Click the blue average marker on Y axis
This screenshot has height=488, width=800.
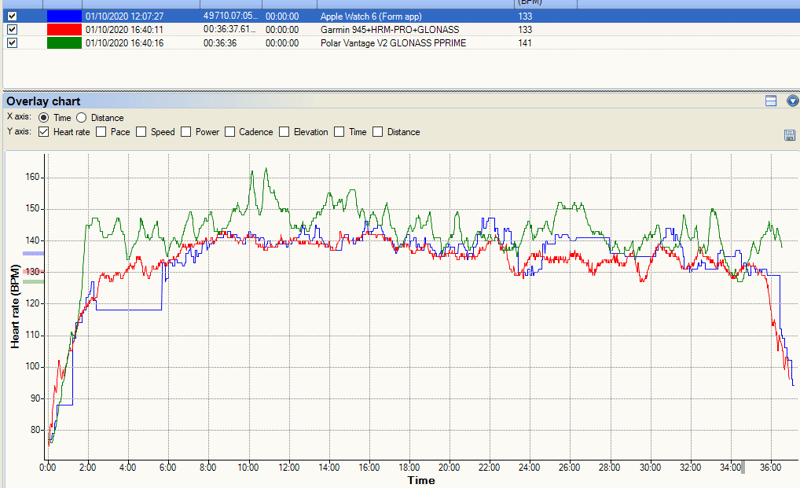coord(34,253)
